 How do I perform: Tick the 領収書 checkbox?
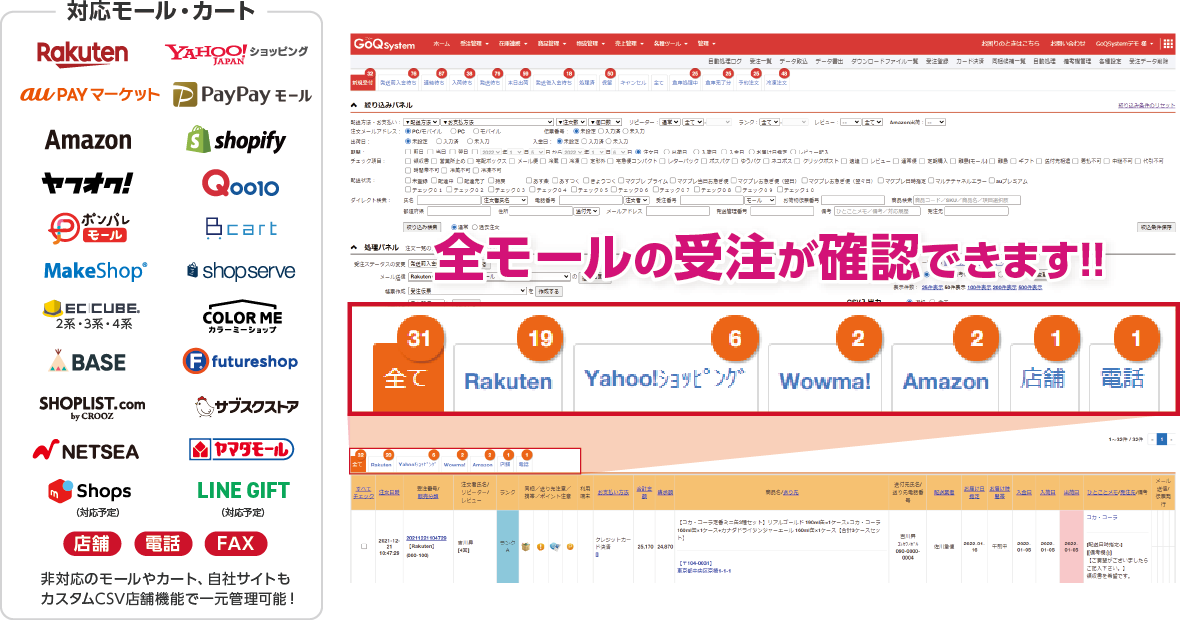(x=409, y=161)
